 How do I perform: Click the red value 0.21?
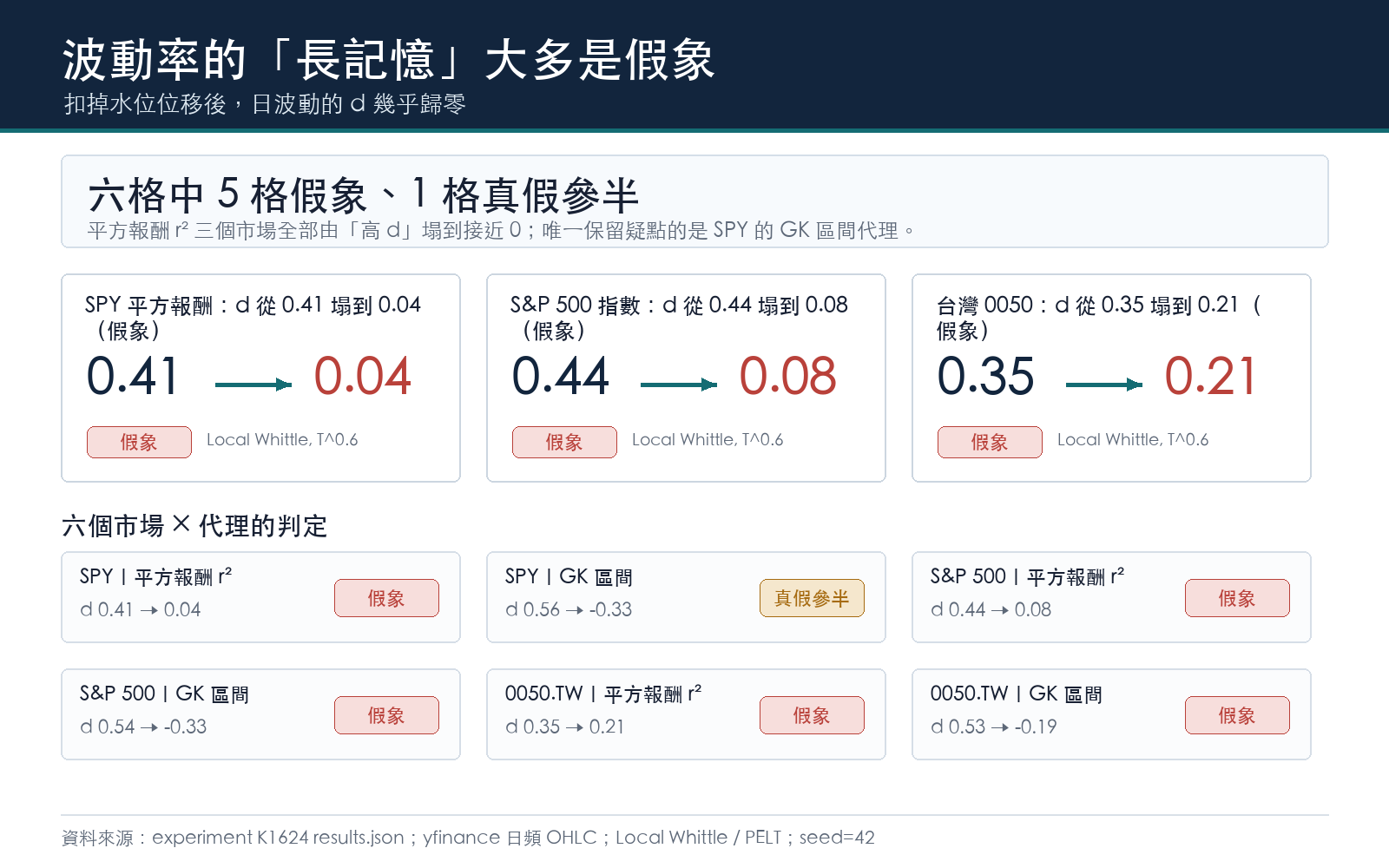point(1210,376)
